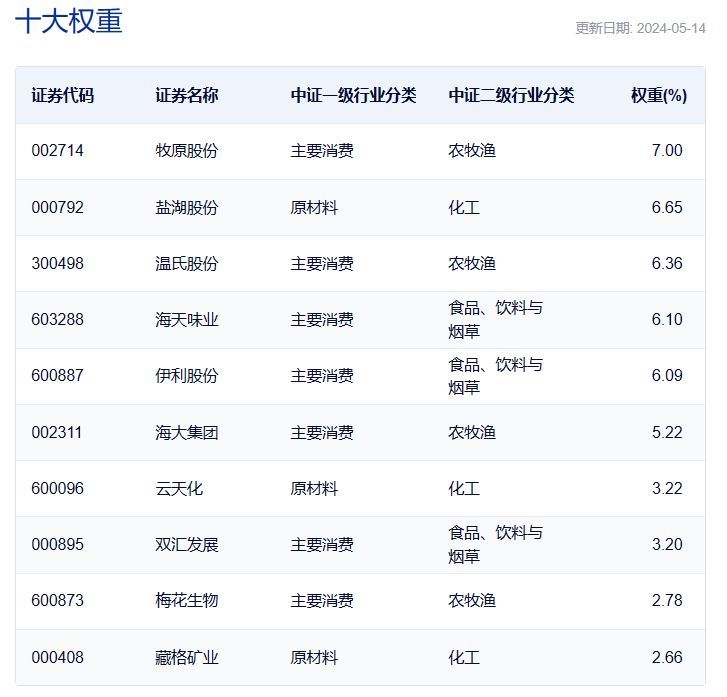Click the weight value 3.22
The width and height of the screenshot is (727, 697).
pos(667,488)
